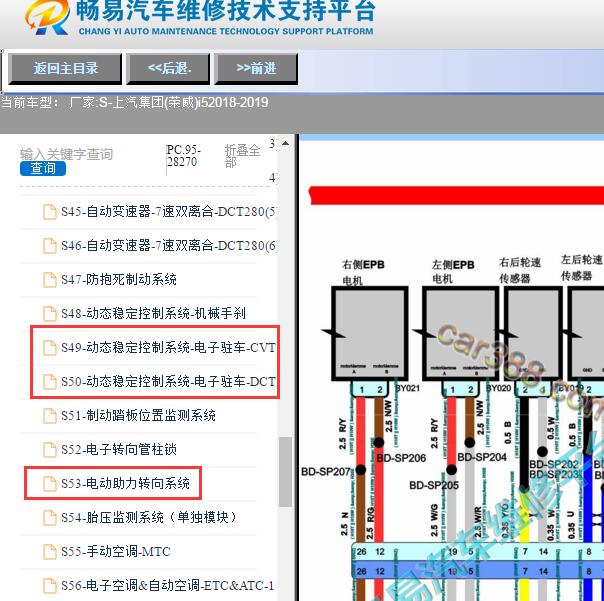
Task: Click the document icon beside S50
Action: pyautogui.click(x=50, y=382)
